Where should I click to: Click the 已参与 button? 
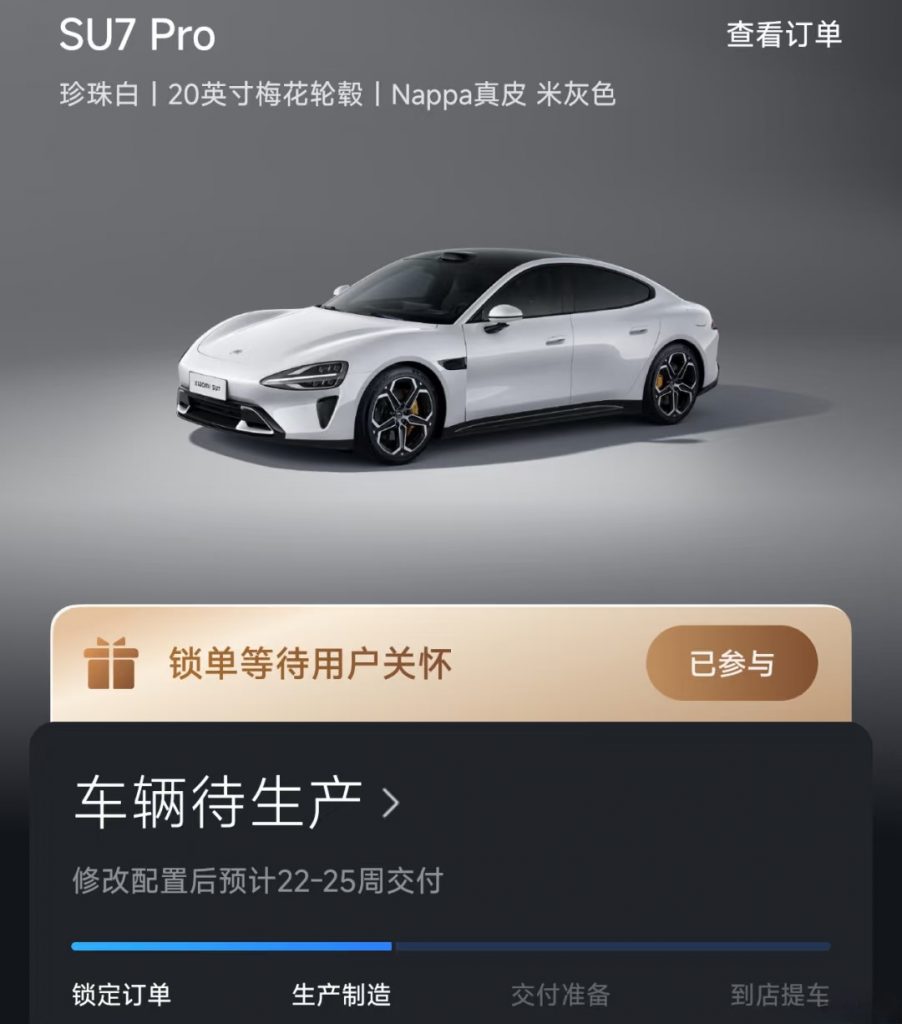coord(732,664)
